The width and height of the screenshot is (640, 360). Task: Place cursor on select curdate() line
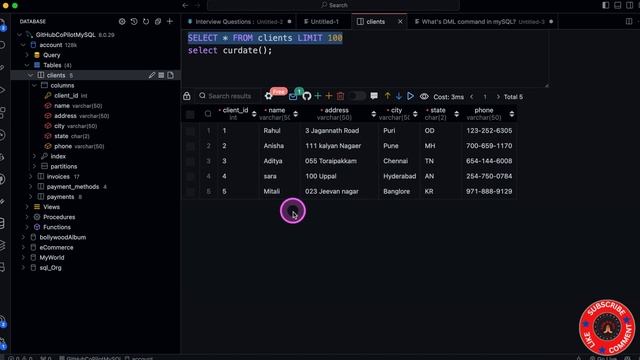230,51
